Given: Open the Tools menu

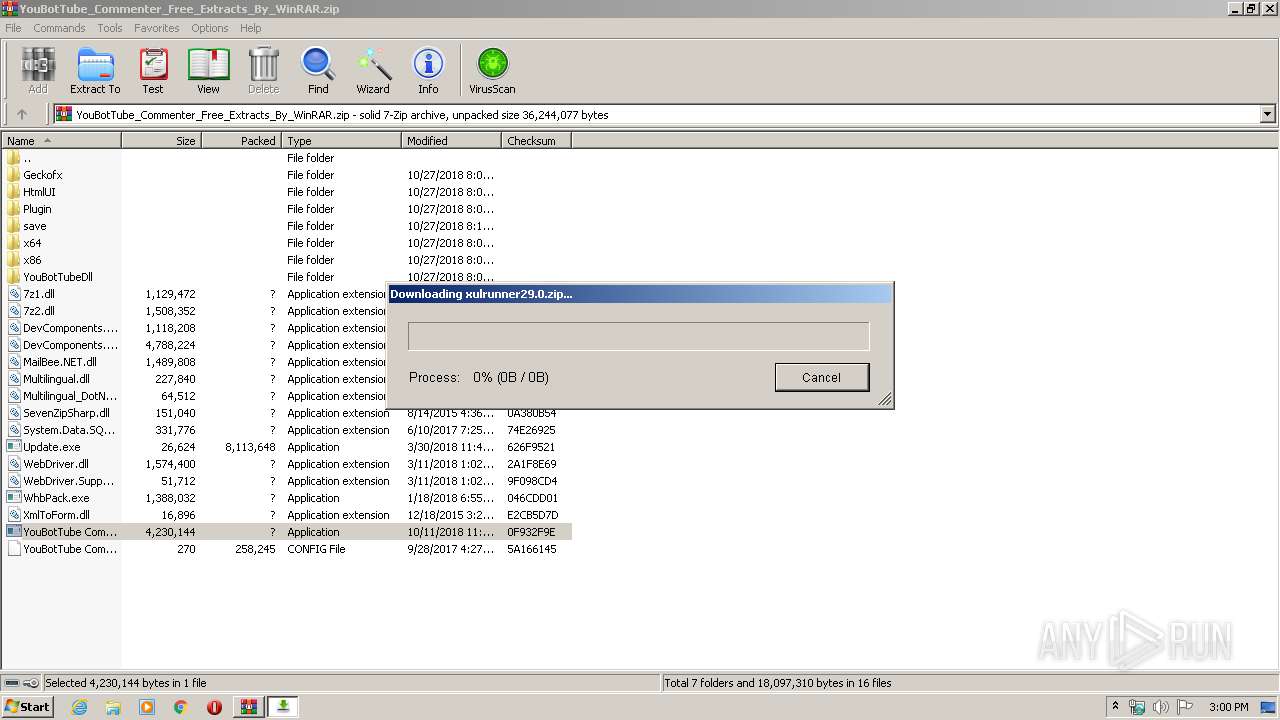Looking at the screenshot, I should pyautogui.click(x=110, y=28).
